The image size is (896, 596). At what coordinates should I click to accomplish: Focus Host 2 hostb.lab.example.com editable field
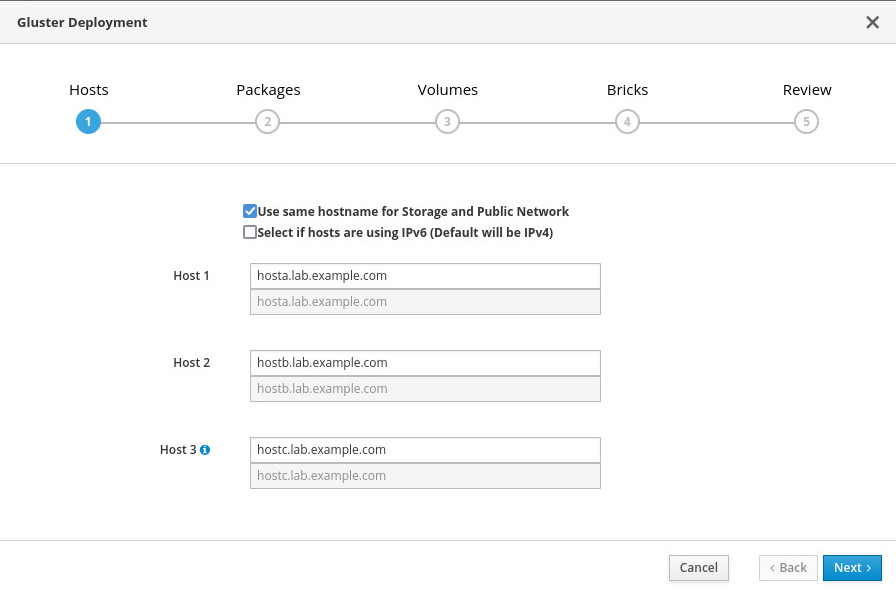[425, 363]
